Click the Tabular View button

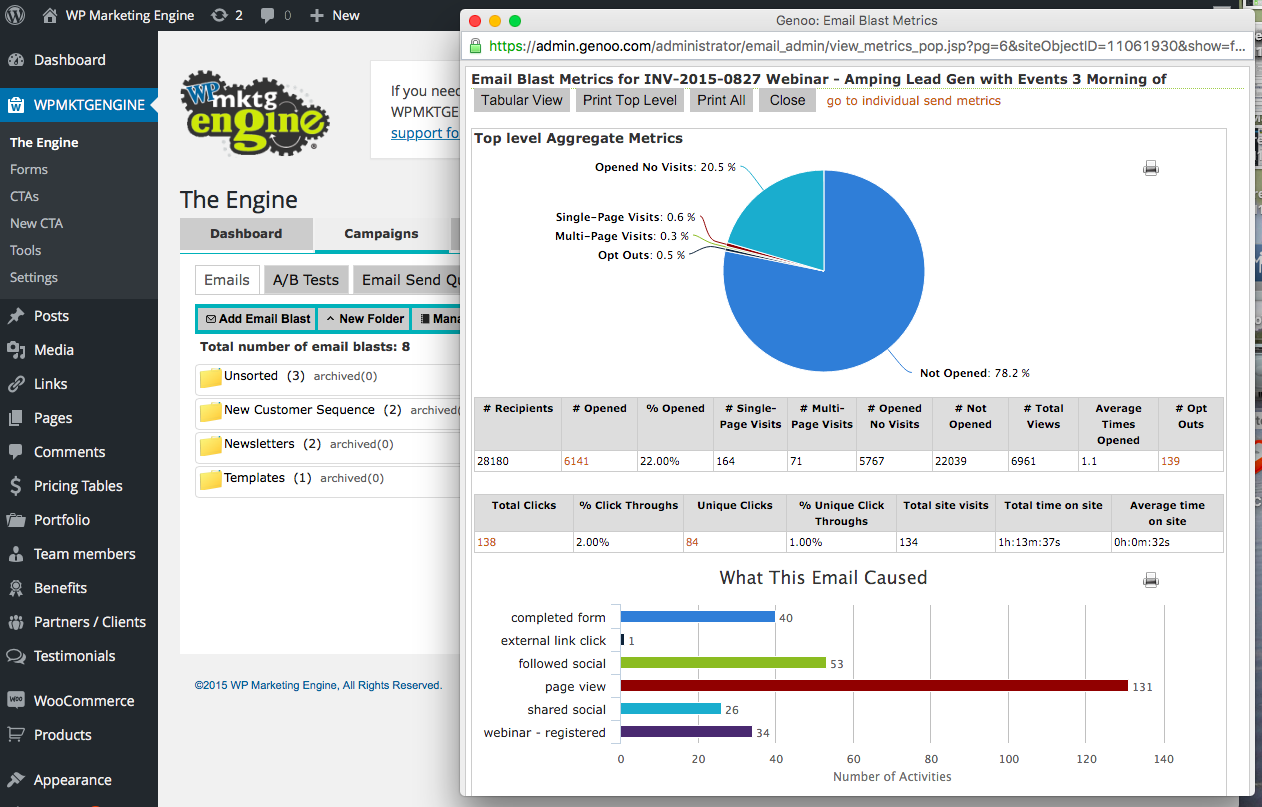click(x=522, y=100)
